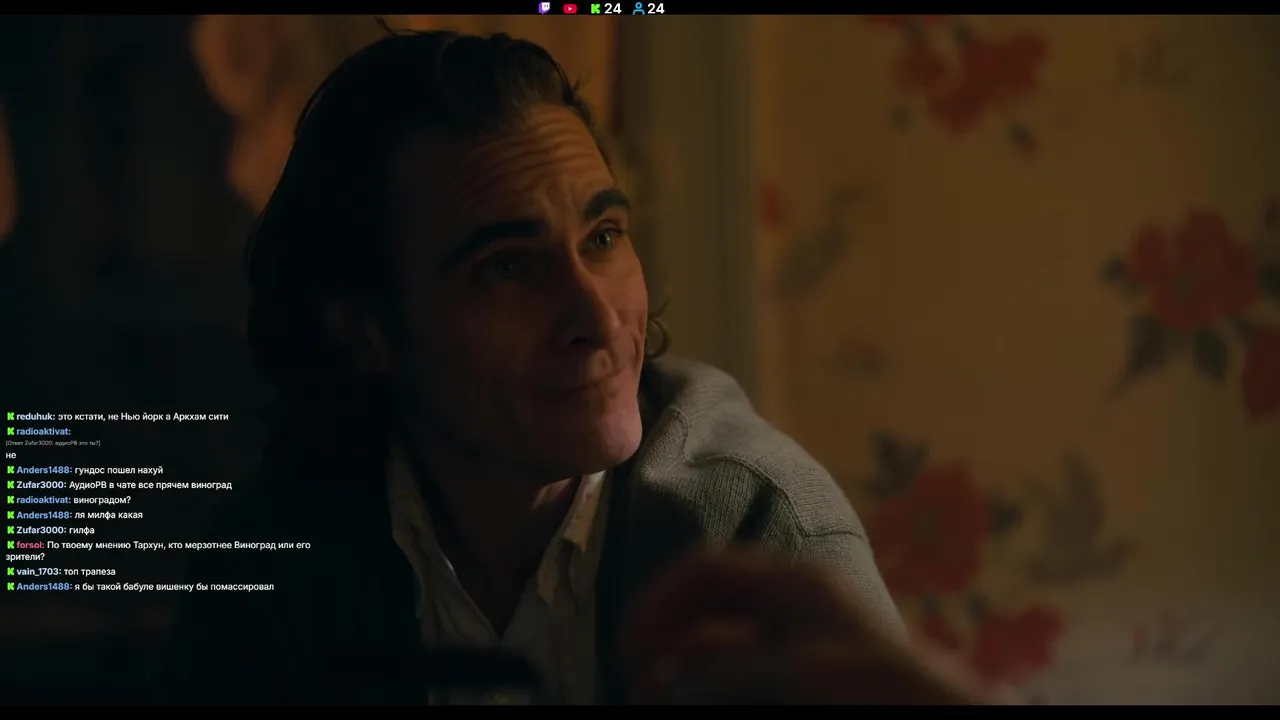Click username Anders1488 before 'ля милфа какая'
The image size is (1280, 720).
click(x=44, y=515)
